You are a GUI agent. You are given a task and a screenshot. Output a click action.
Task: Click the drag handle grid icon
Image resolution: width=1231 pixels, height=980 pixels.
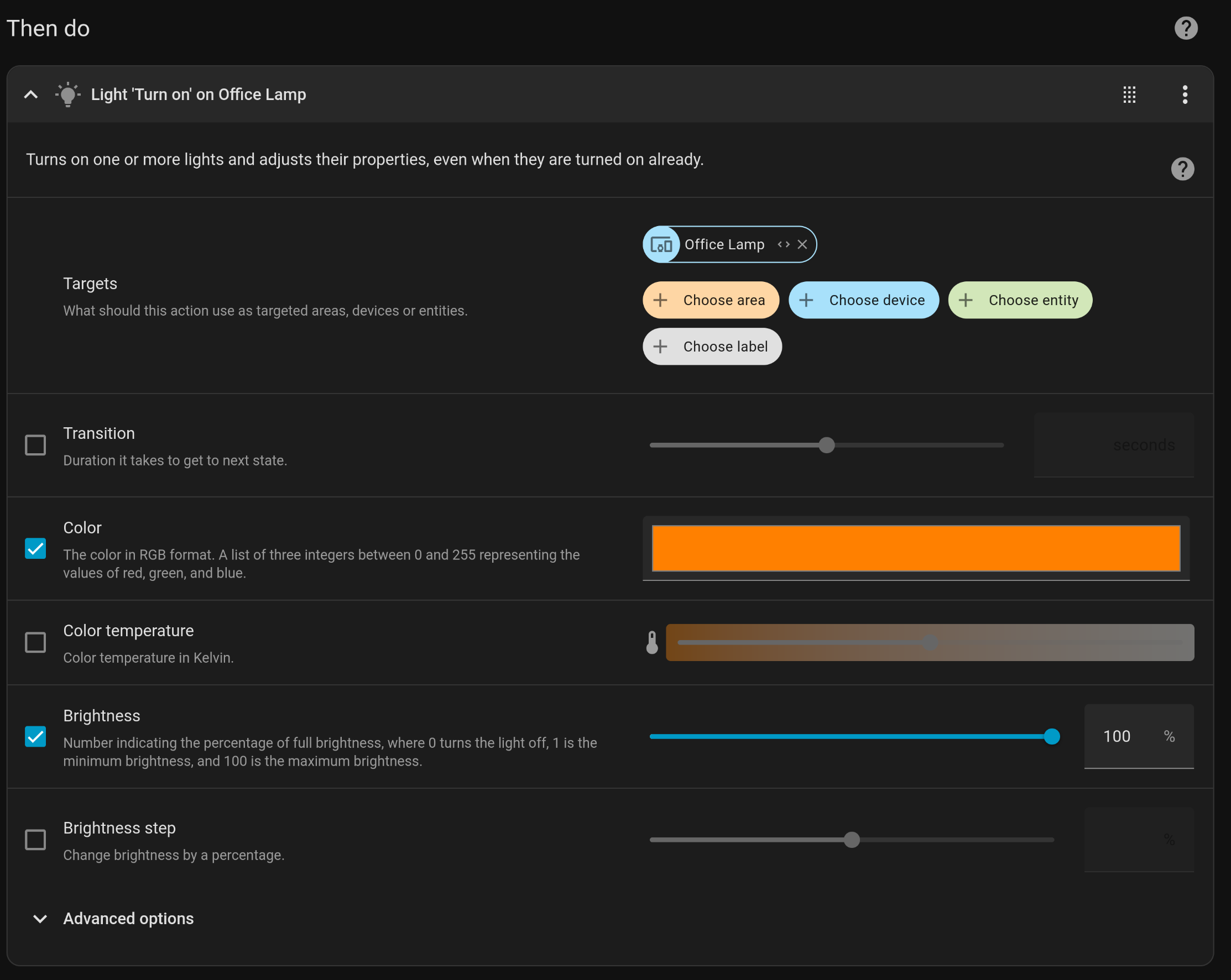pos(1129,95)
